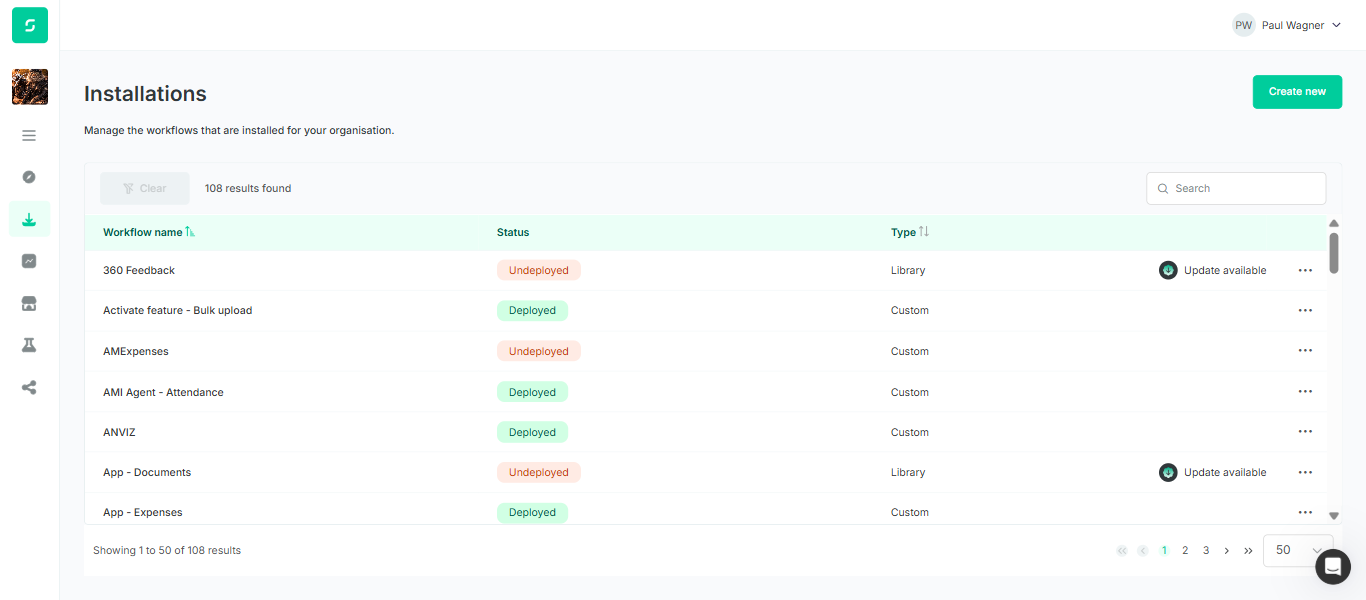Click the ANVIZ workflow name
The height and width of the screenshot is (600, 1366).
click(x=119, y=432)
